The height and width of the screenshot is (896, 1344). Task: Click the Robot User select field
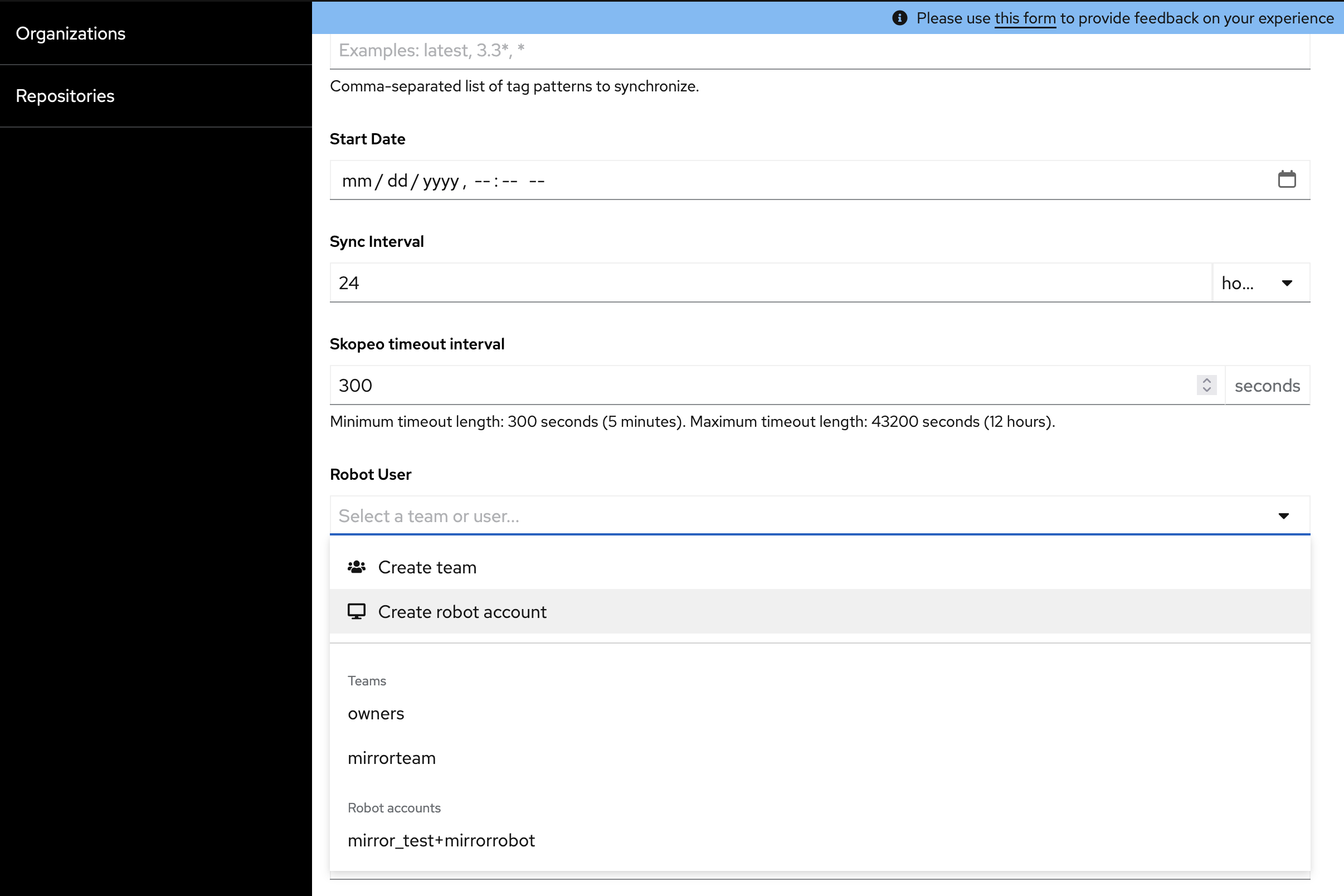tap(800, 516)
